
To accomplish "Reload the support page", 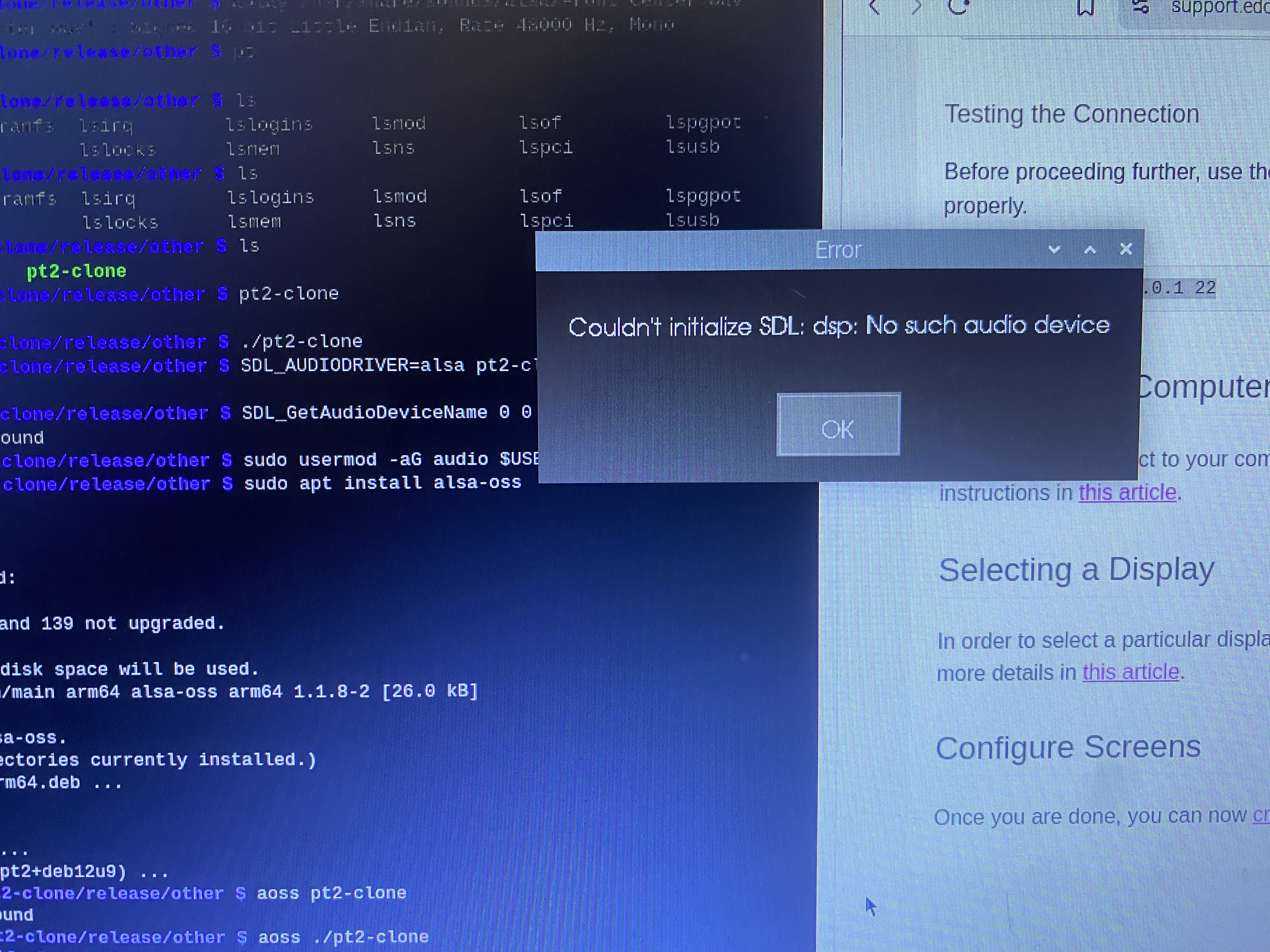I will 958,7.
